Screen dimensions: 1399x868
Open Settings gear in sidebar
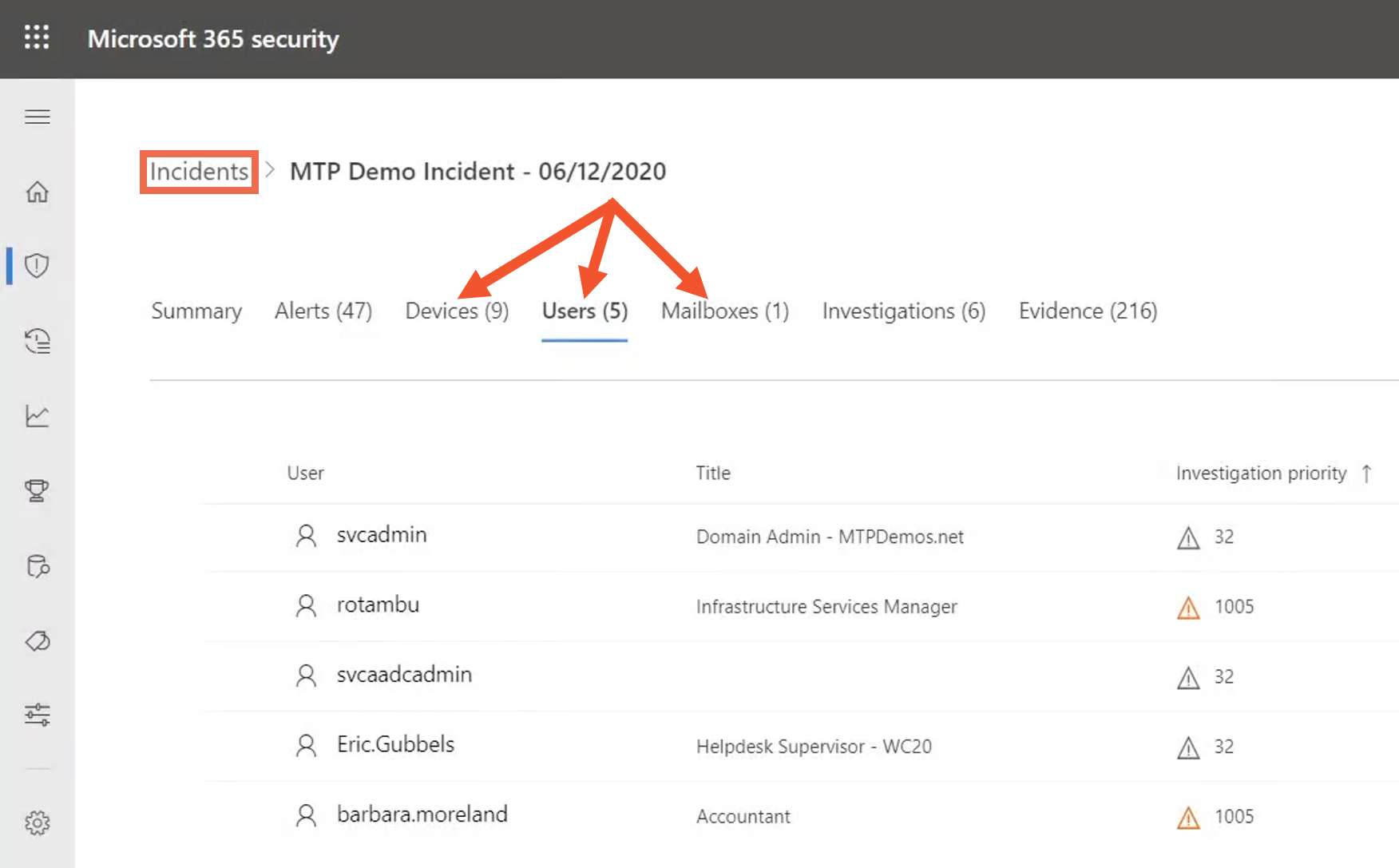pos(38,822)
